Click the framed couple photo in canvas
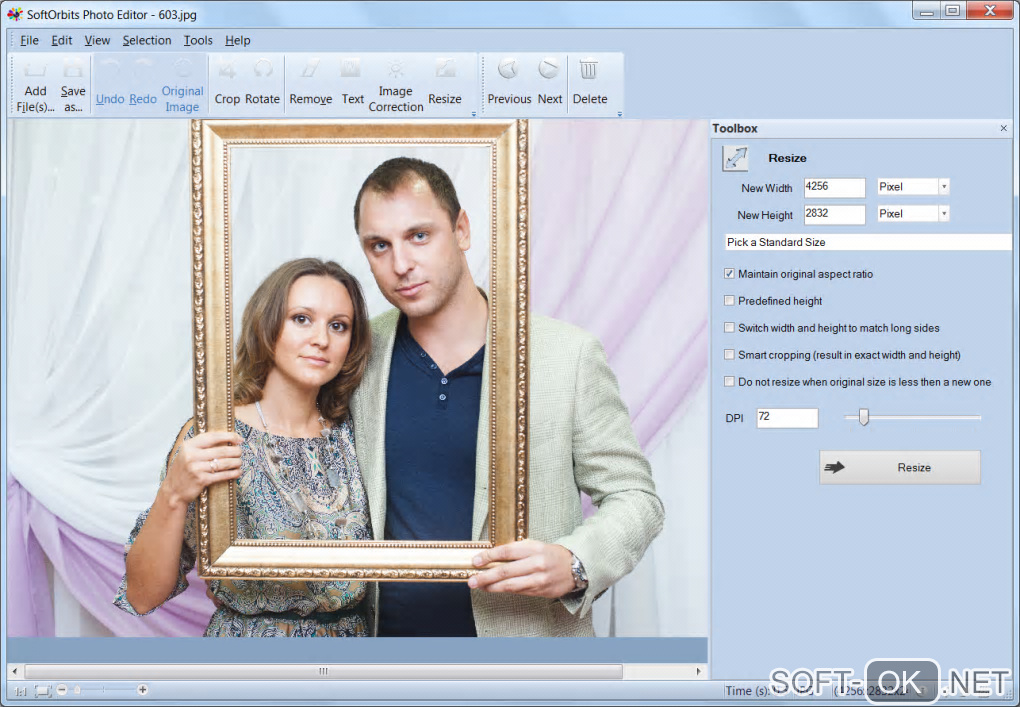 pyautogui.click(x=357, y=378)
